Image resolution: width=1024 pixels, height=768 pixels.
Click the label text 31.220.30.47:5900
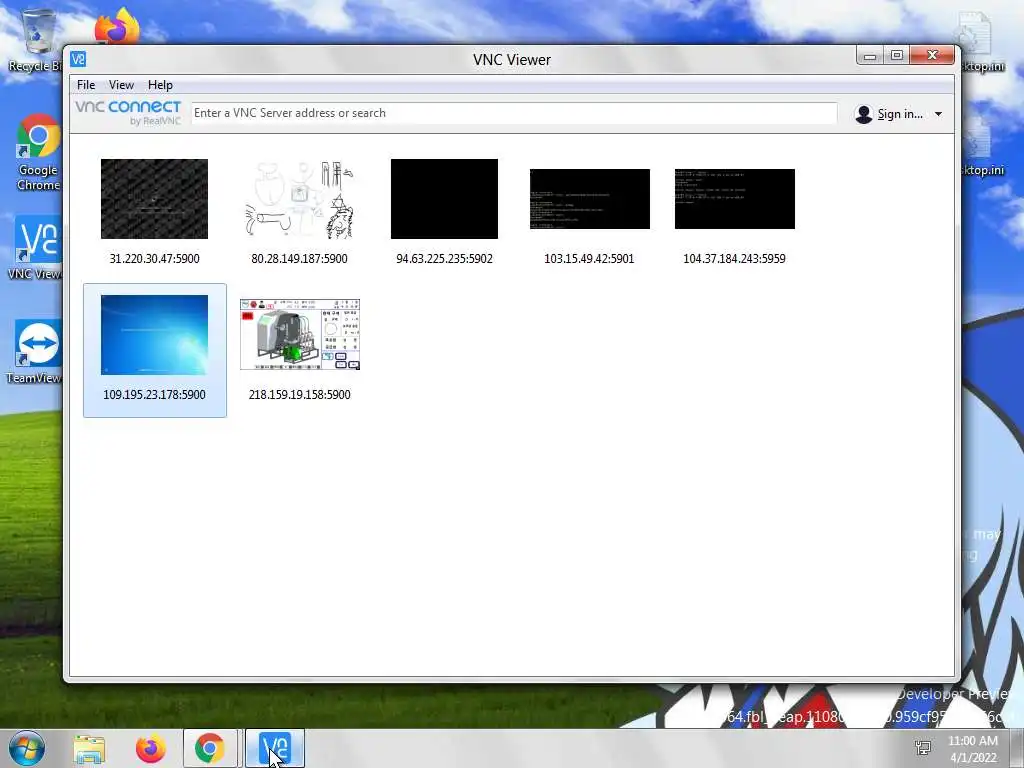click(154, 259)
